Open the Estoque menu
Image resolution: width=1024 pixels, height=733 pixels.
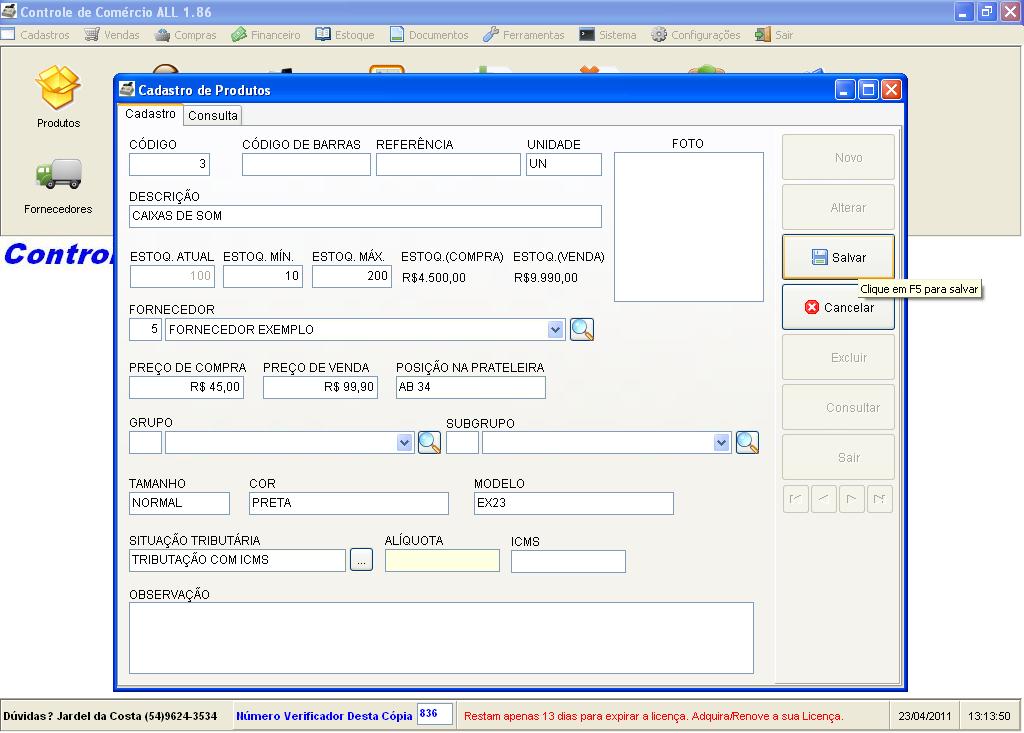tap(345, 35)
